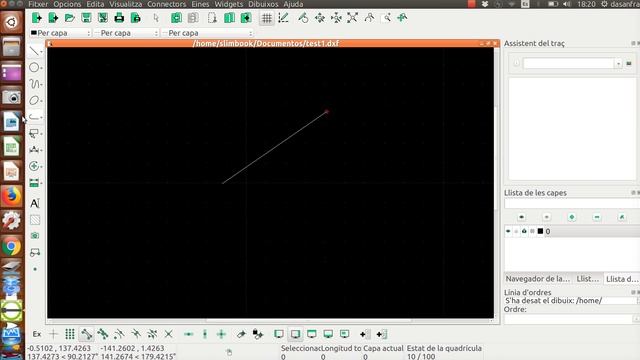Screen dimensions: 640x360
Task: Click the set relative zero icon
Action: pyautogui.click(x=241, y=334)
